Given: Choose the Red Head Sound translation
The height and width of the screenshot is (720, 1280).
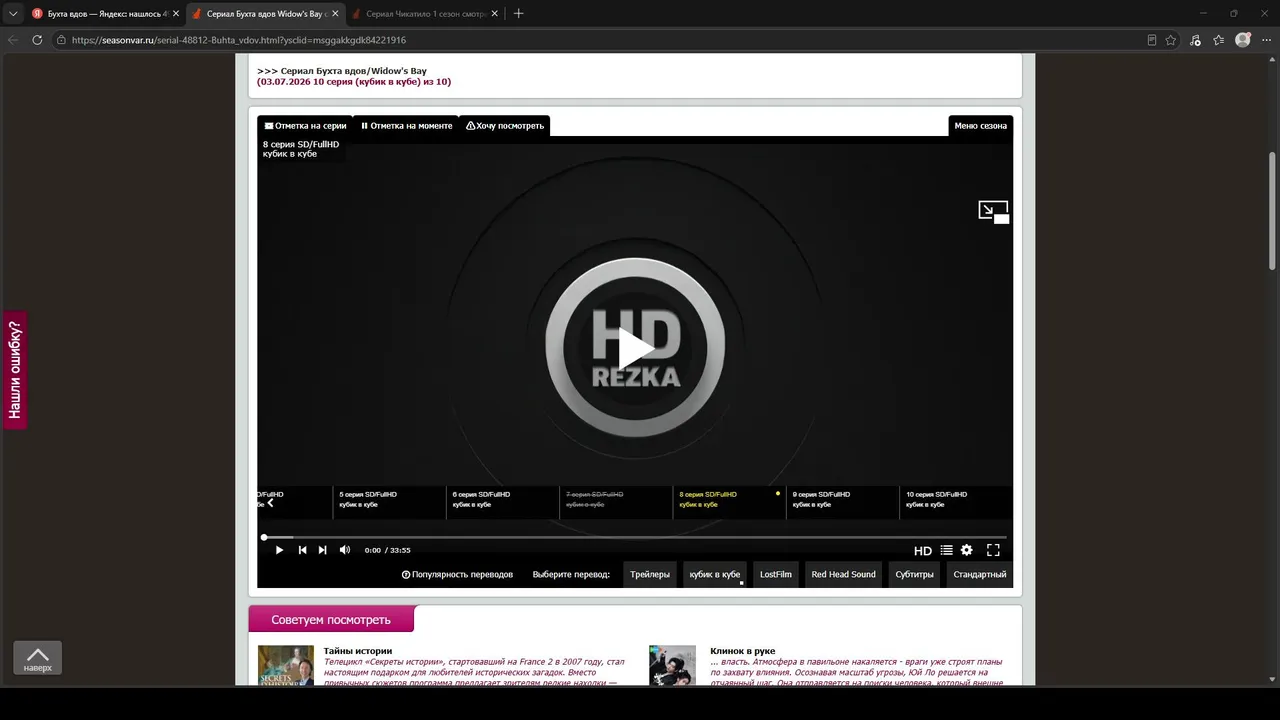Looking at the screenshot, I should [x=844, y=575].
